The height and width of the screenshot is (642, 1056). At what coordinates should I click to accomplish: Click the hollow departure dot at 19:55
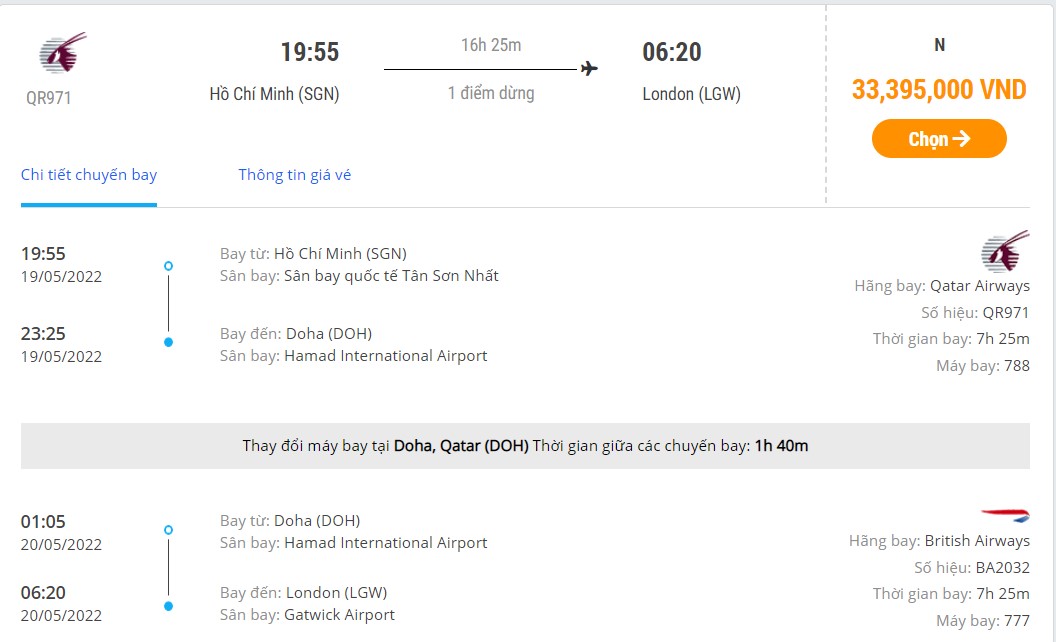tap(168, 266)
